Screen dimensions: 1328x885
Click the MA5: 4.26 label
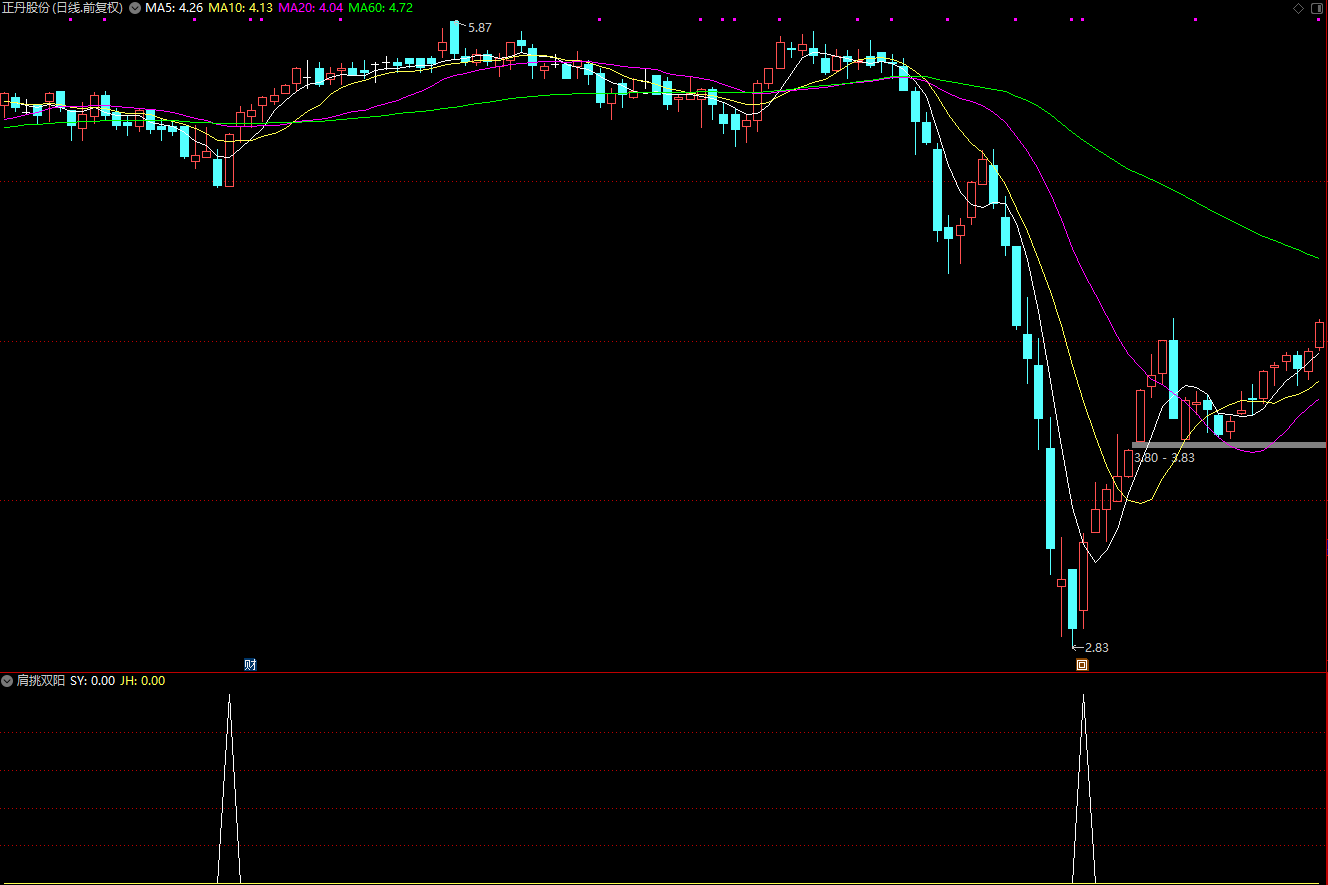[x=174, y=8]
